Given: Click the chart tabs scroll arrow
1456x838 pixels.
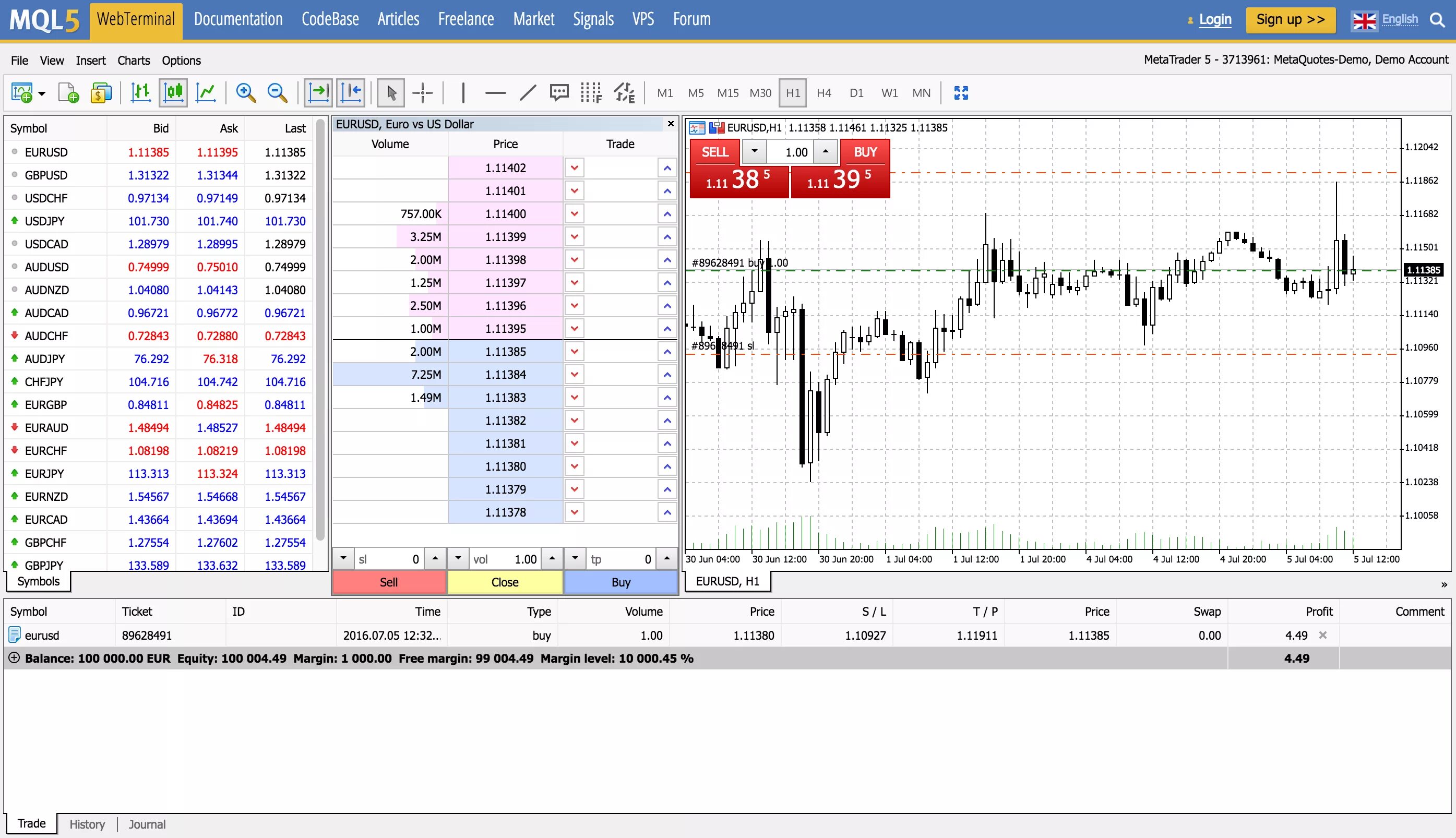Looking at the screenshot, I should tap(1444, 585).
